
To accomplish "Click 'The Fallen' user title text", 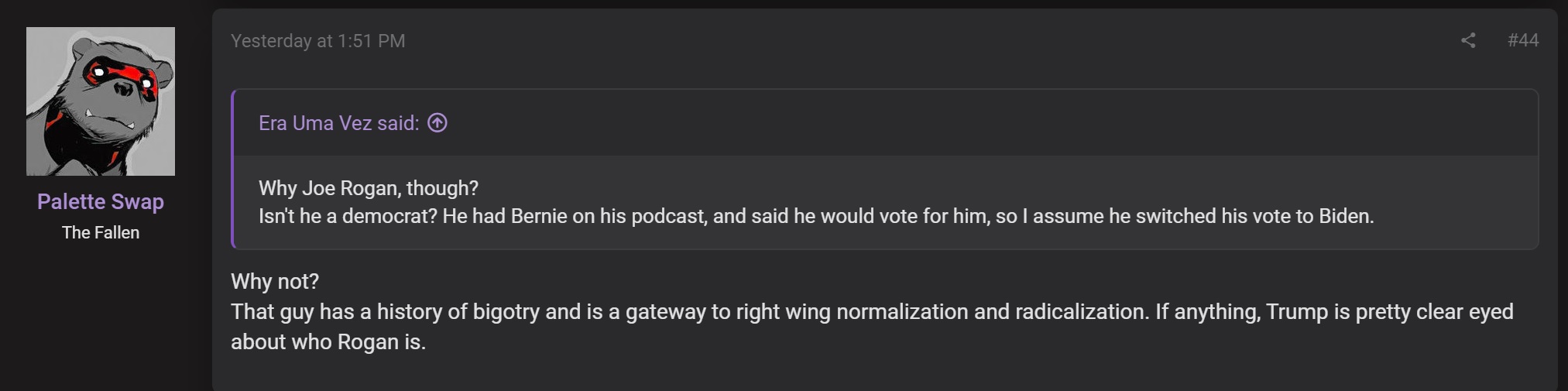I will click(x=101, y=233).
